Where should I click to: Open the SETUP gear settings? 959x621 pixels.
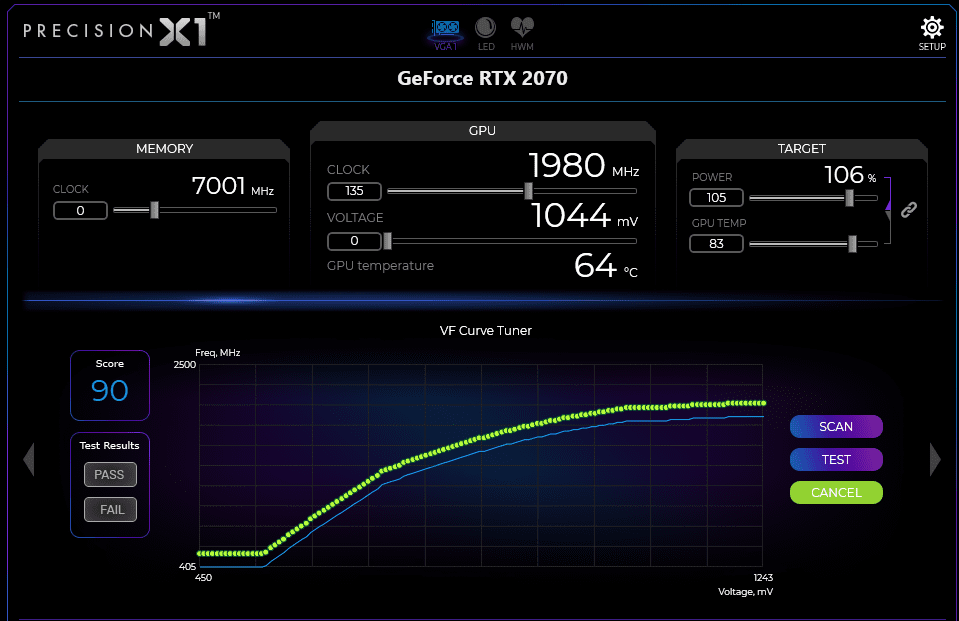click(x=932, y=34)
